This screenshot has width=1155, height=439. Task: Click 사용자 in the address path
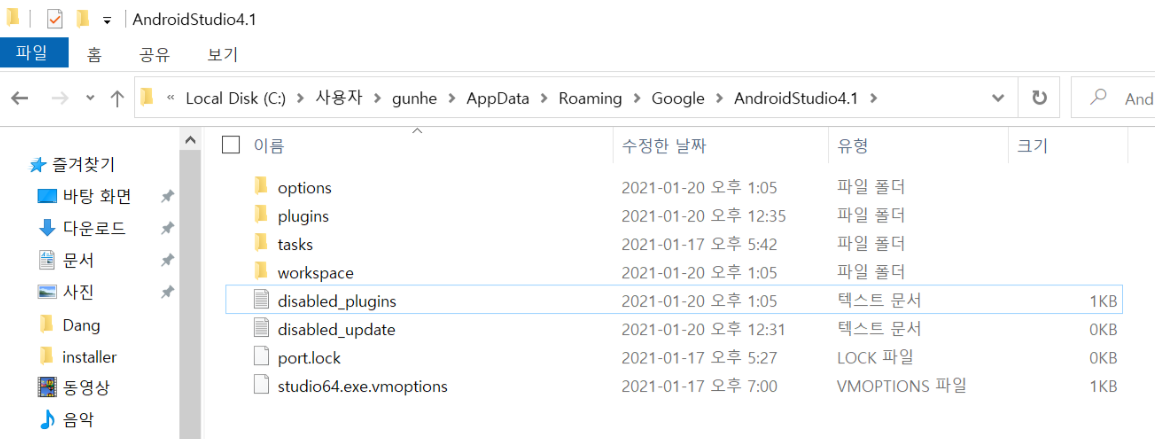point(340,98)
